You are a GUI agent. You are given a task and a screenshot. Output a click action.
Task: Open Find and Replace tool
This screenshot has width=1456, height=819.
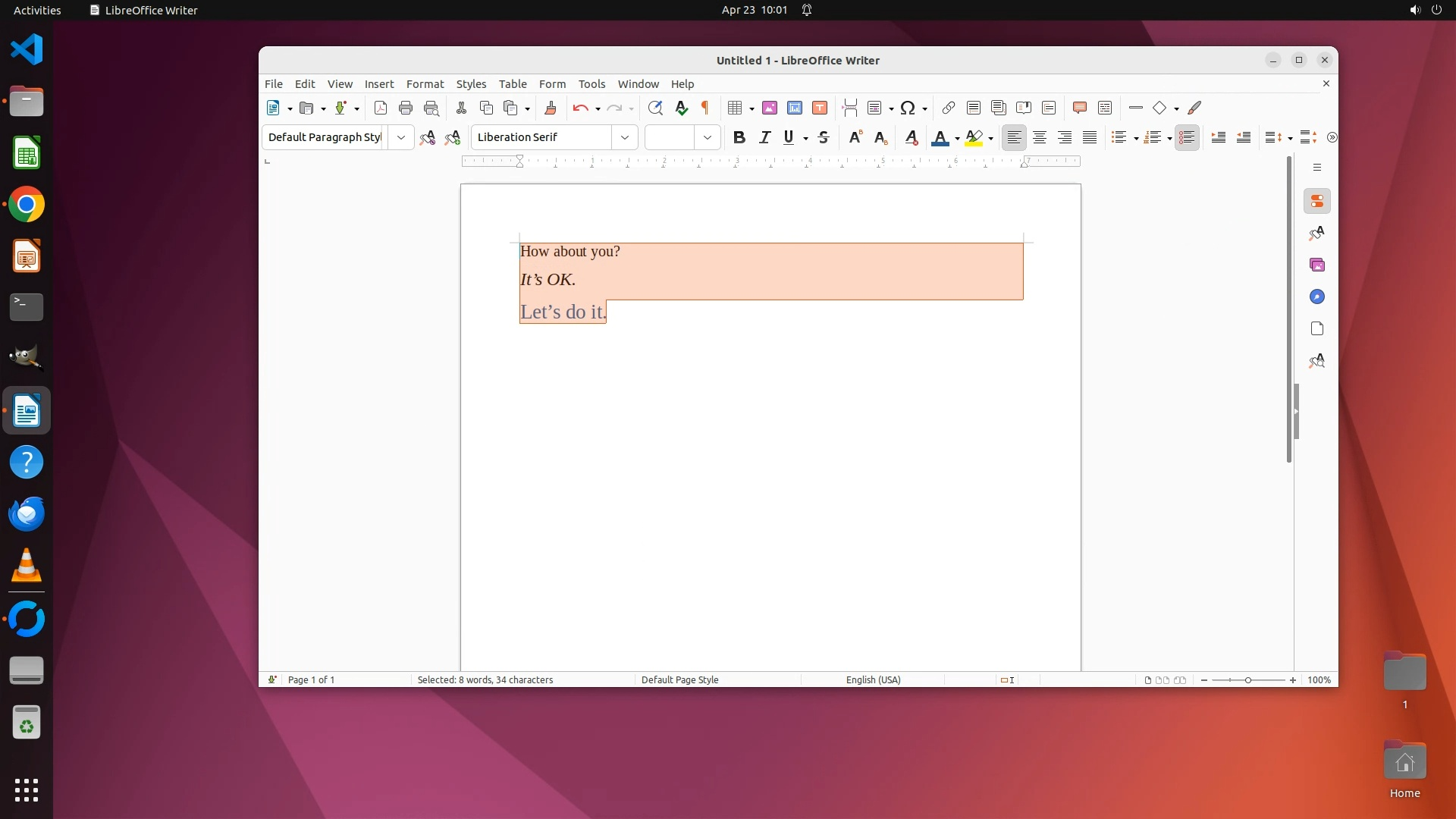pos(655,108)
